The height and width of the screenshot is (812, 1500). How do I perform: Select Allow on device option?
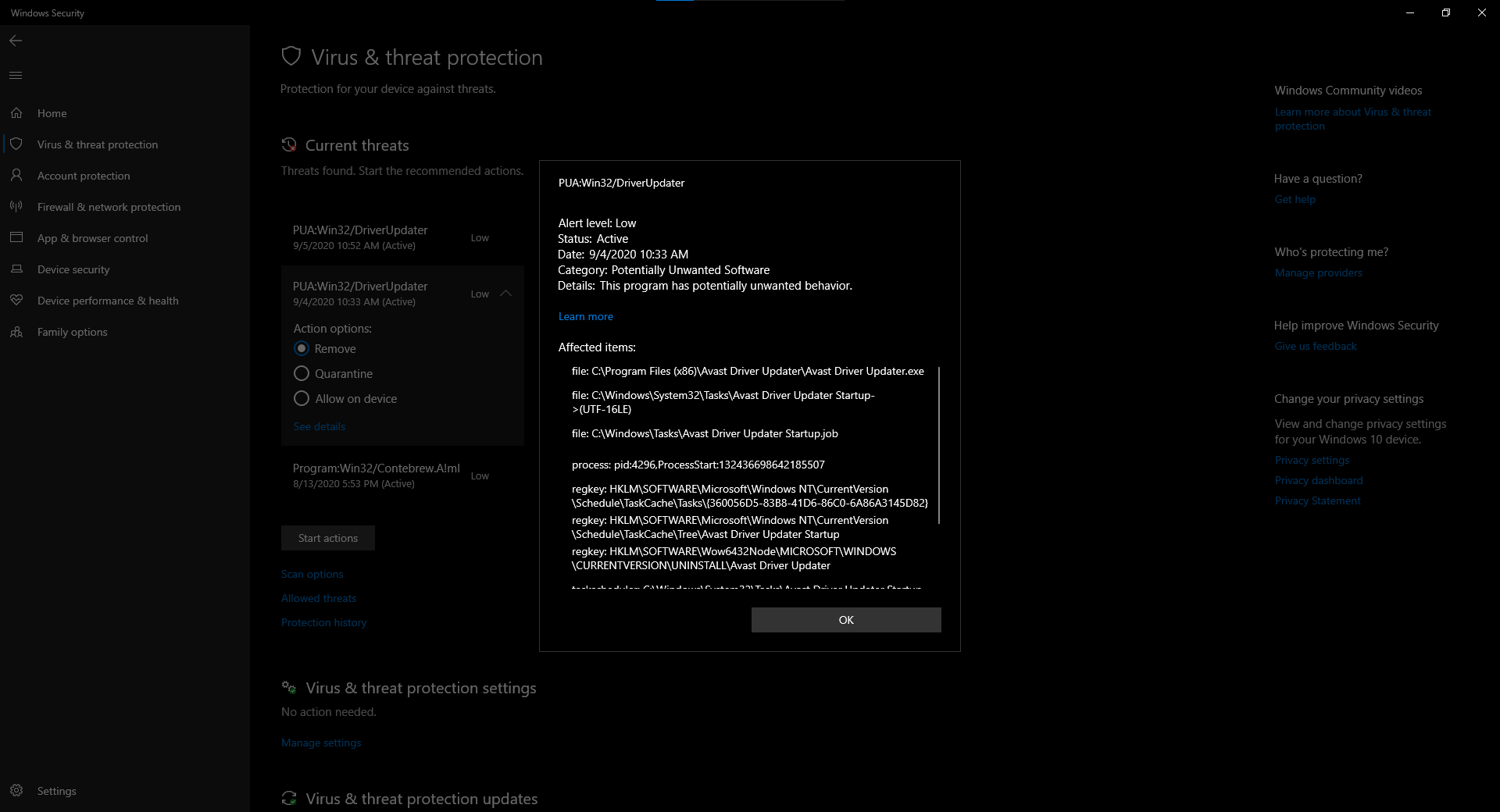[x=302, y=398]
